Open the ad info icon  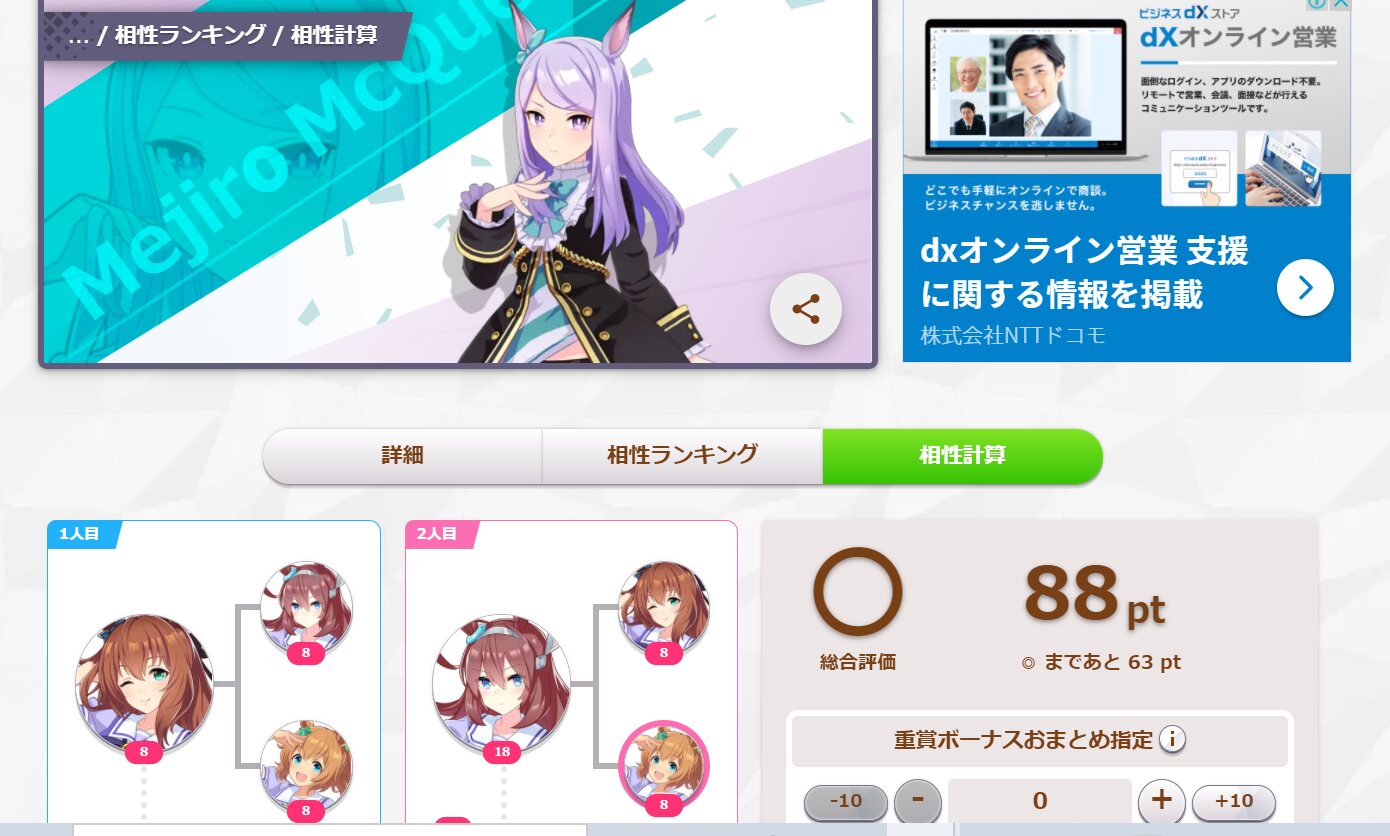(1318, 4)
